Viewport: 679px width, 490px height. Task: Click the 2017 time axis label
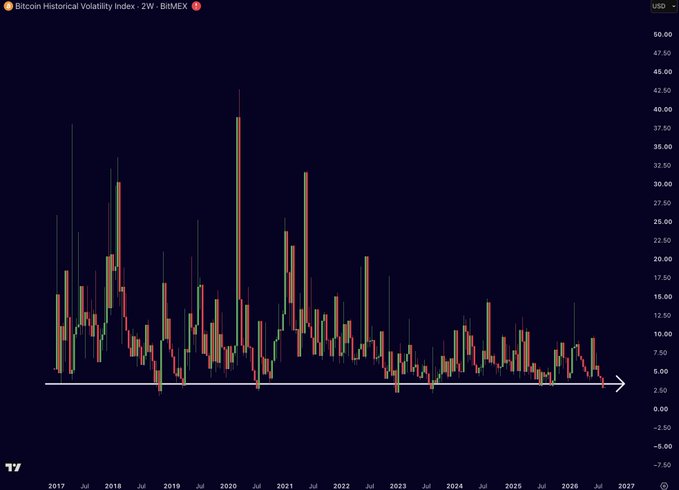(56, 486)
